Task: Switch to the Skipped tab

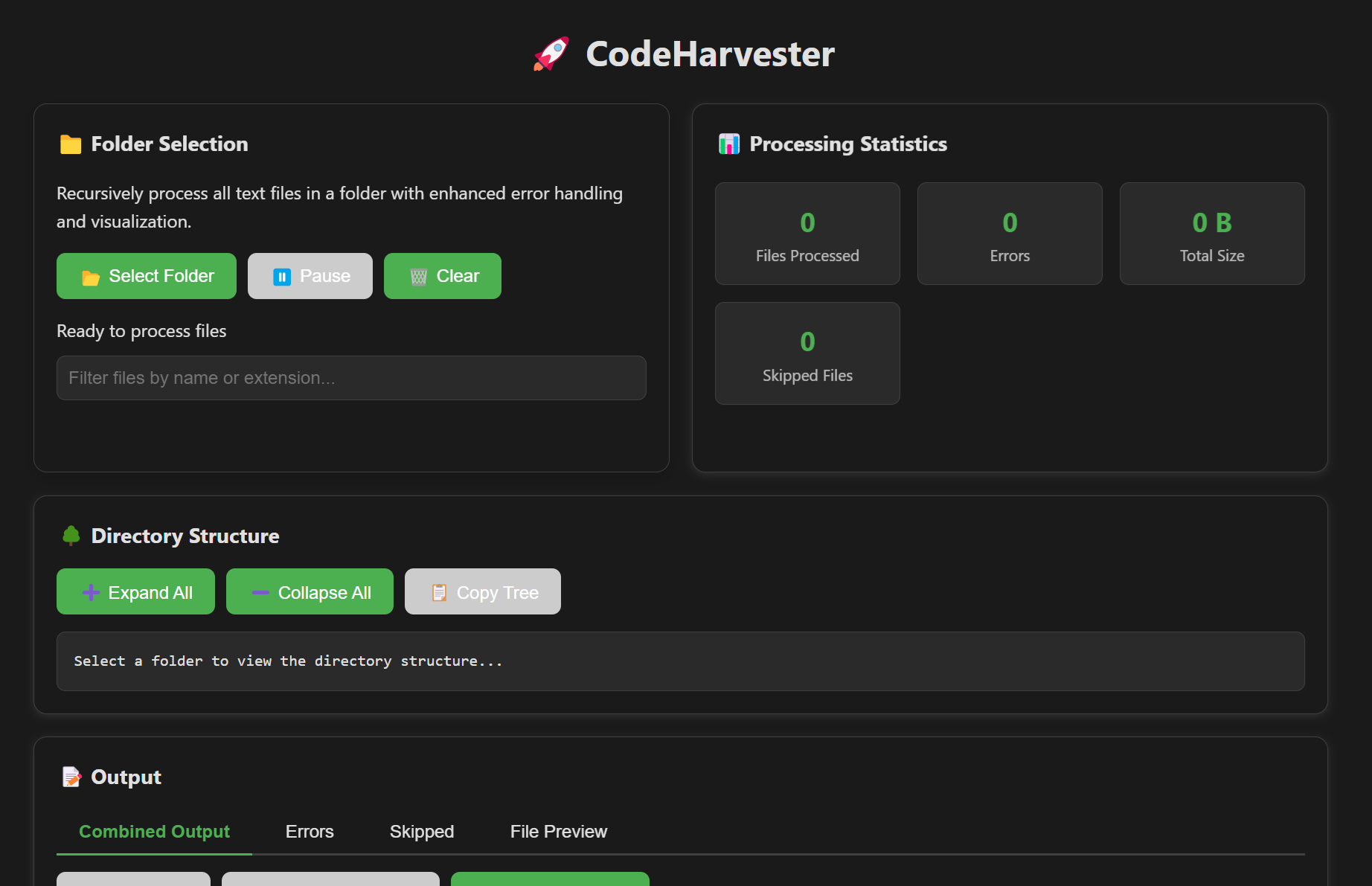Action: pyautogui.click(x=421, y=832)
